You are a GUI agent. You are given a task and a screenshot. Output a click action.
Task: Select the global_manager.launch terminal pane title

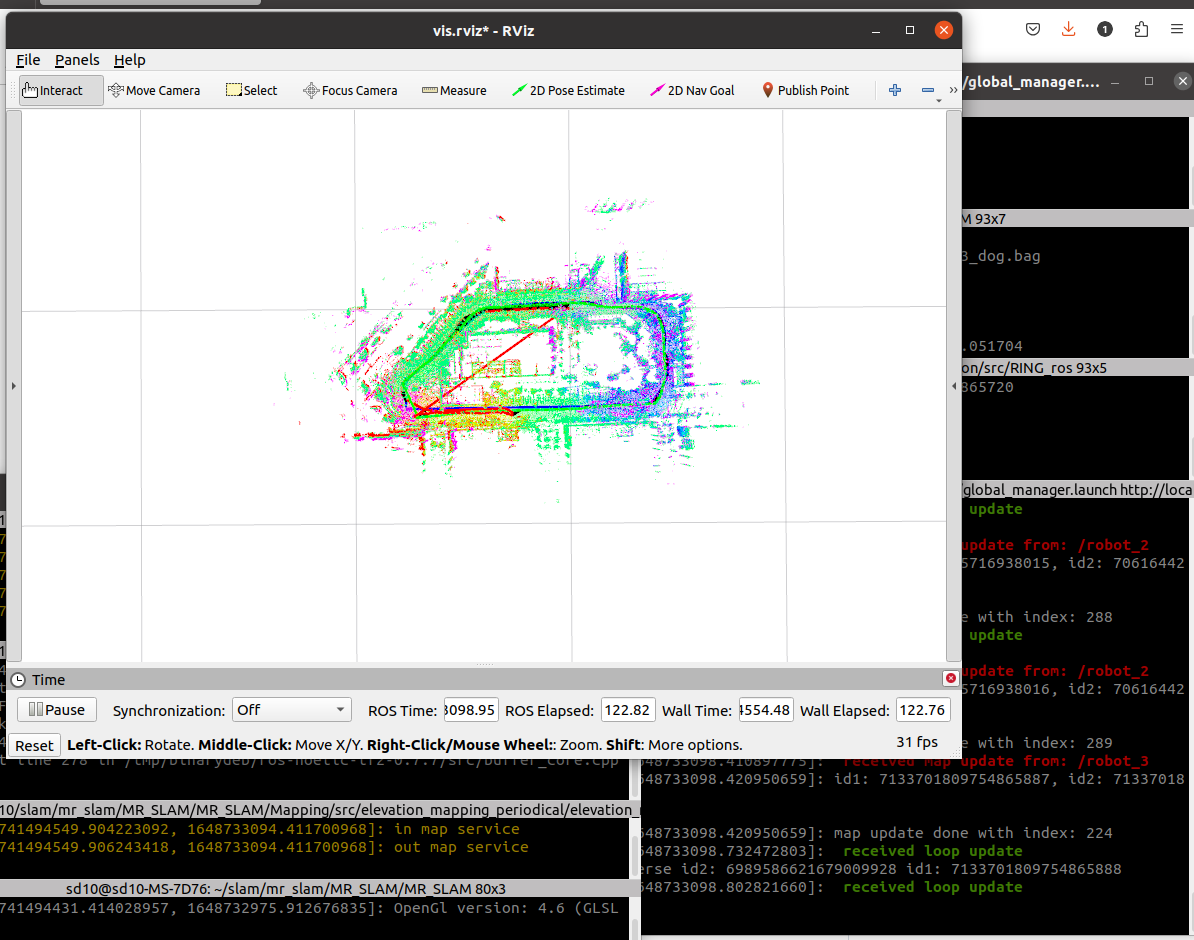(x=1078, y=490)
